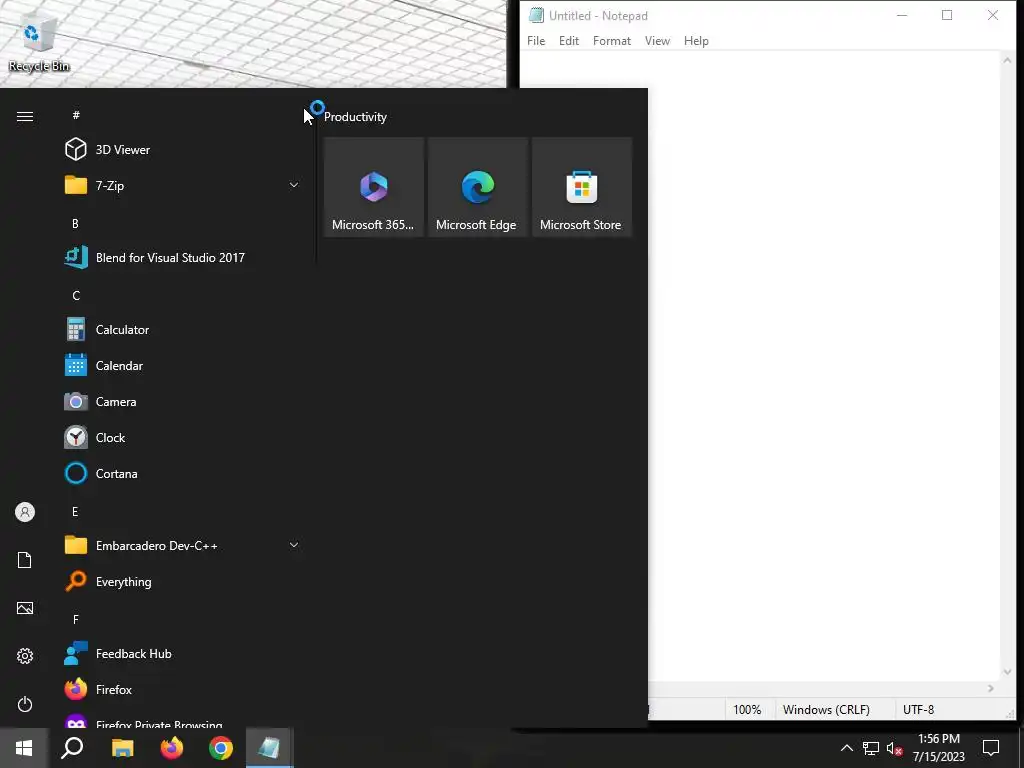The image size is (1024, 768).
Task: Click the Productivity group title
Action: (x=355, y=117)
